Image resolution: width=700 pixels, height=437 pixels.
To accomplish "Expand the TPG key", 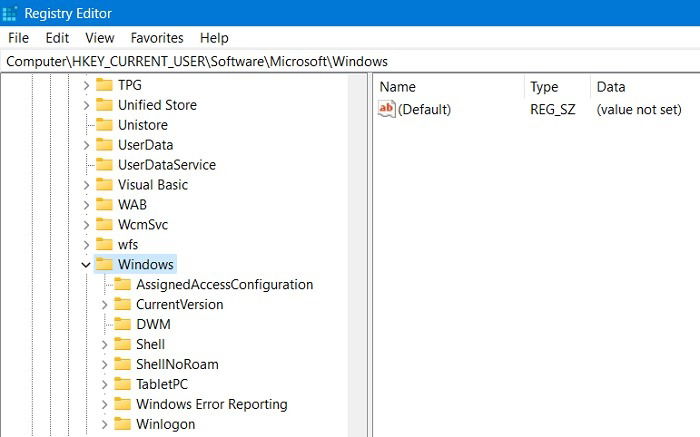I will [x=86, y=85].
